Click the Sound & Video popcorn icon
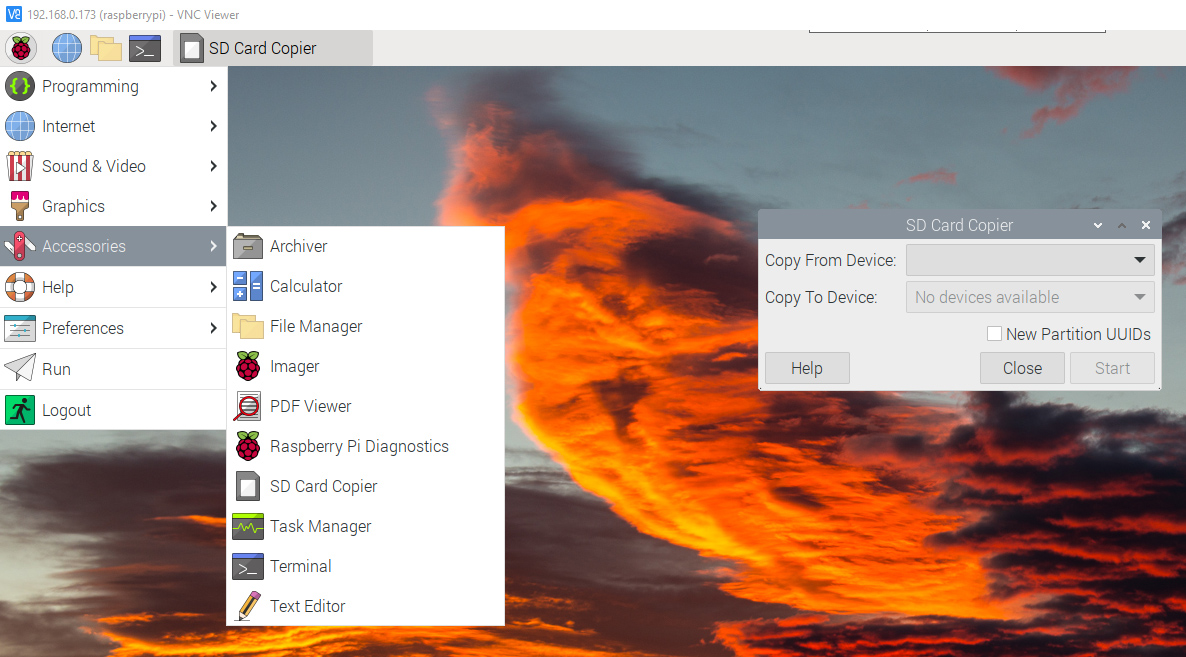Image resolution: width=1186 pixels, height=657 pixels. click(x=20, y=166)
